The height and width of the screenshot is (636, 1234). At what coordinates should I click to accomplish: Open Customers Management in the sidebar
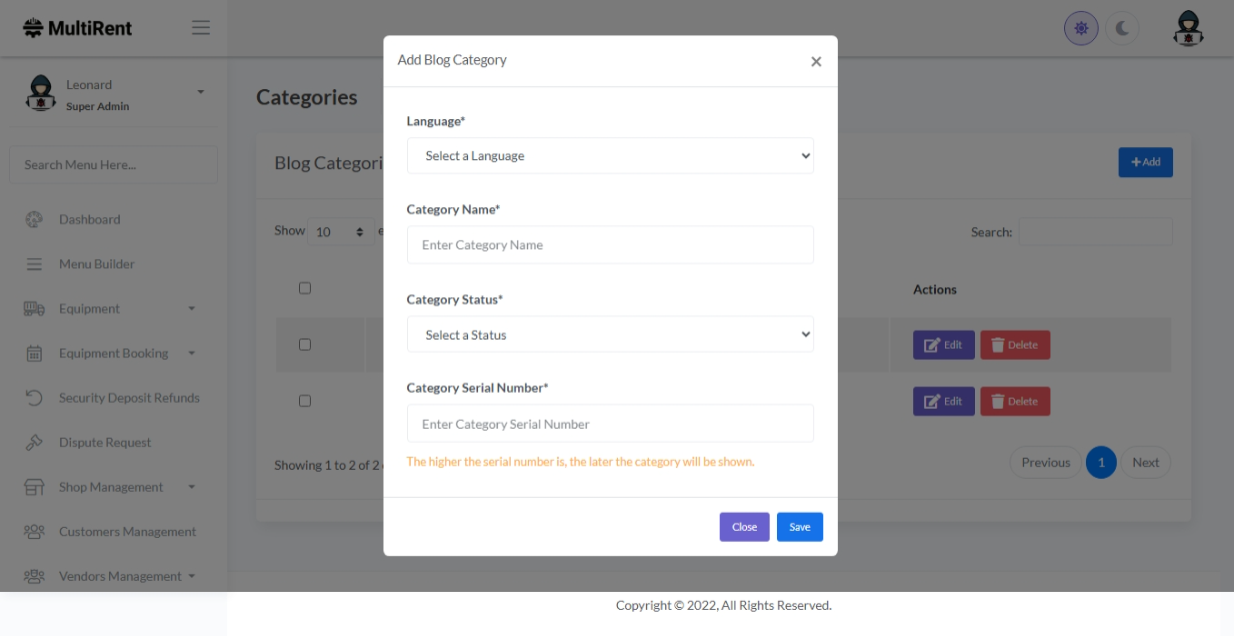point(127,532)
